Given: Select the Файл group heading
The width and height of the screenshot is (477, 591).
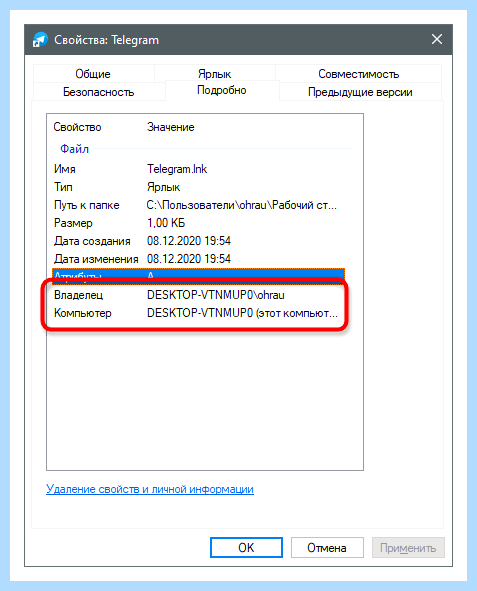Looking at the screenshot, I should [75, 149].
